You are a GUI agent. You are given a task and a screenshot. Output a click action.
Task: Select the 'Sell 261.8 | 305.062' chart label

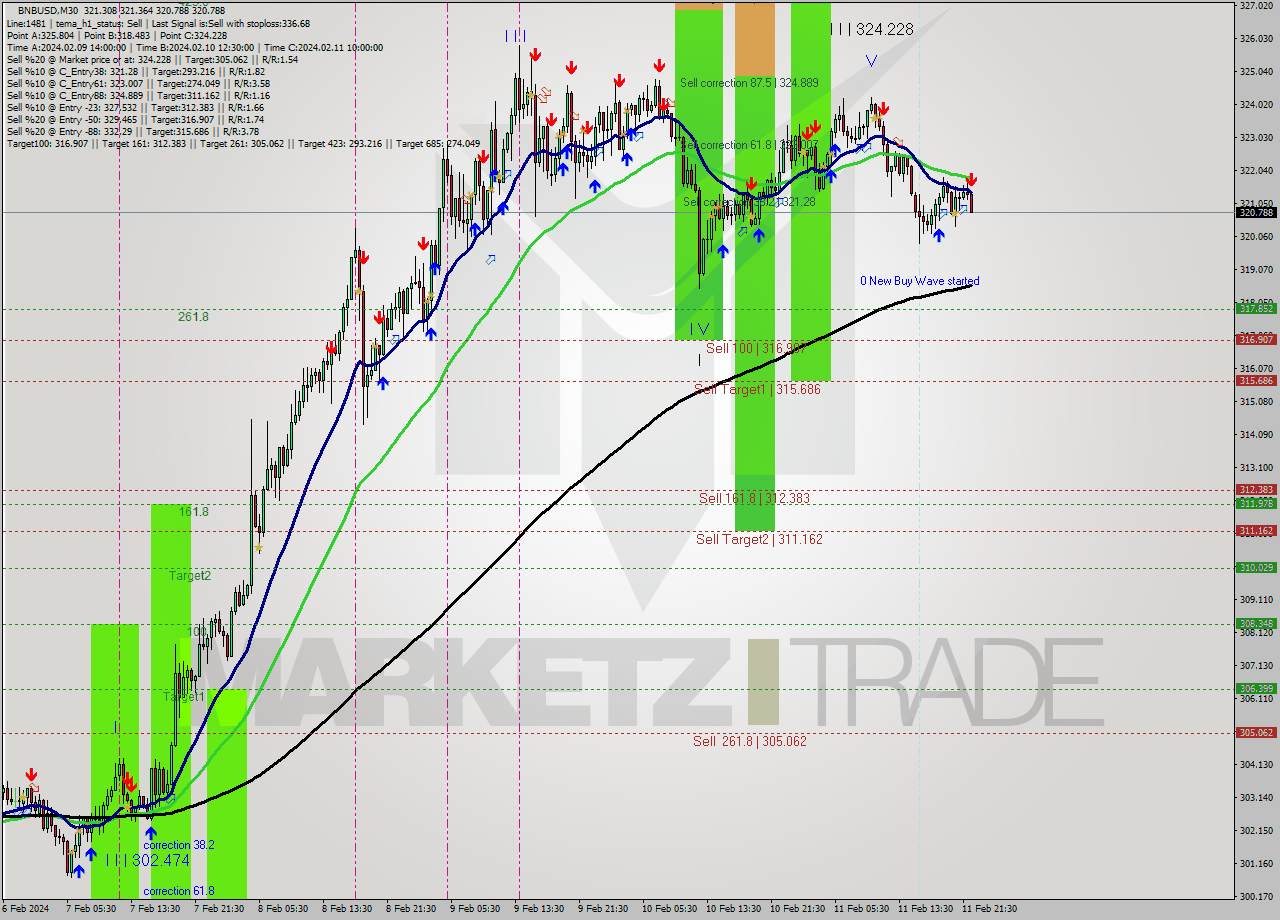(x=750, y=741)
